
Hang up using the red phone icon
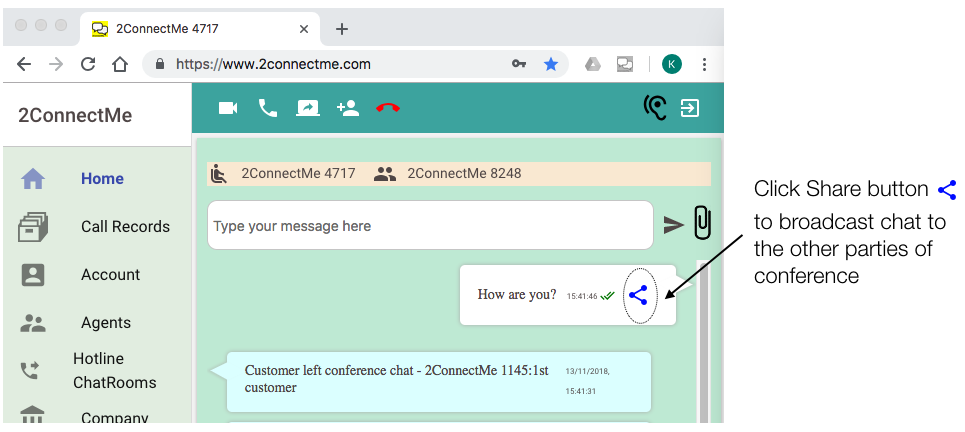(x=388, y=108)
